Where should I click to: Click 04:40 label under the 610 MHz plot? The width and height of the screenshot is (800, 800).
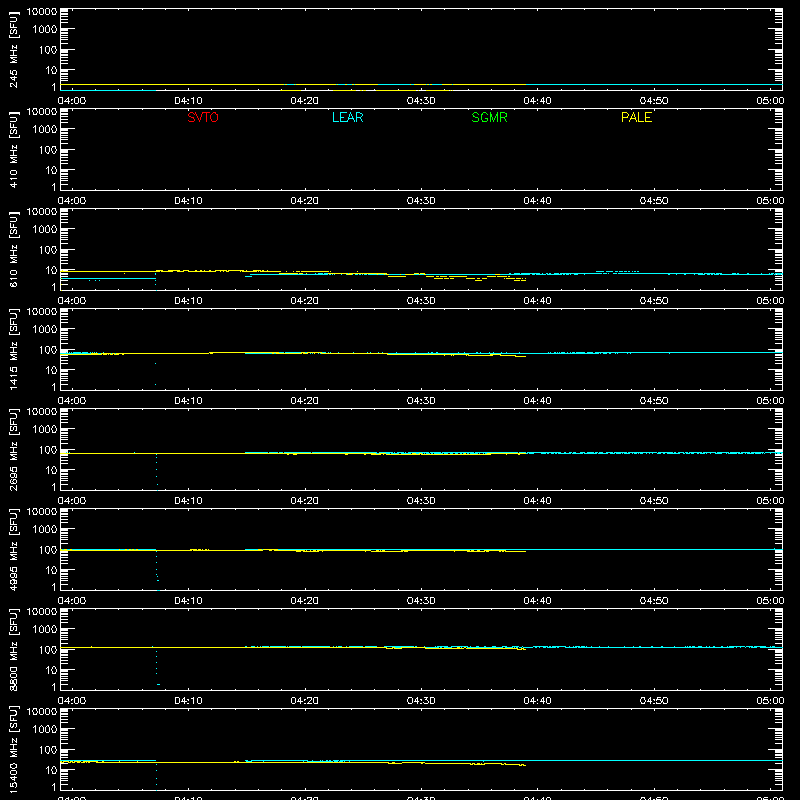537,301
